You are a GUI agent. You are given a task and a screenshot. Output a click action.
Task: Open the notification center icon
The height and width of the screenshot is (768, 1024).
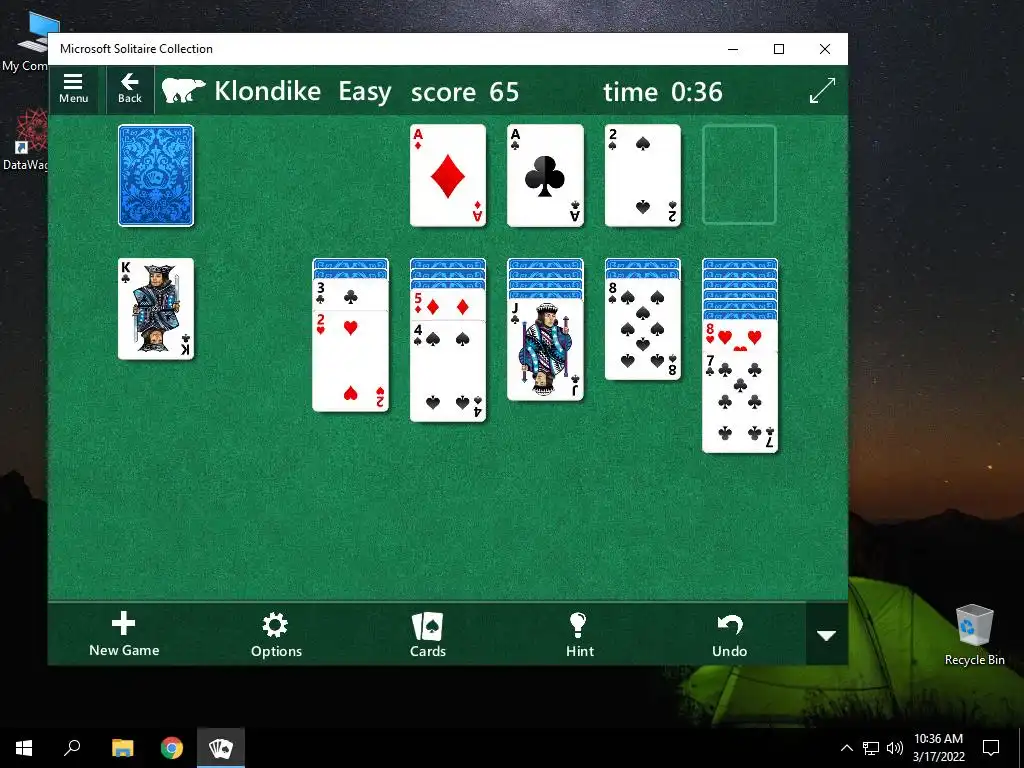991,748
